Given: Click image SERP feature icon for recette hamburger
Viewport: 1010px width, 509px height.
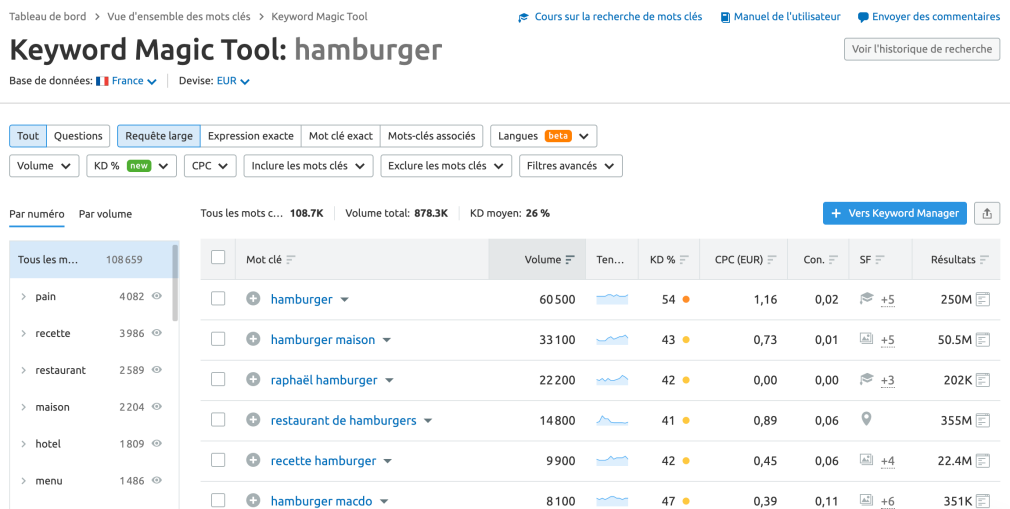Looking at the screenshot, I should tap(866, 459).
